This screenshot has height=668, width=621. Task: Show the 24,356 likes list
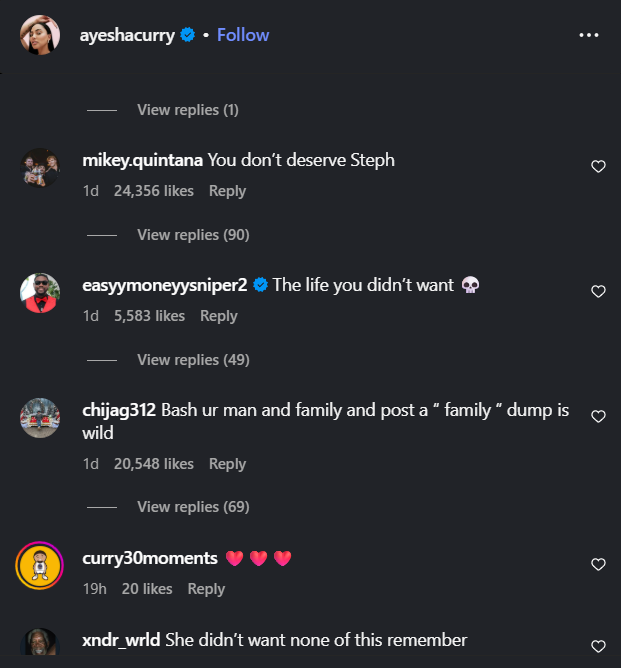click(151, 191)
